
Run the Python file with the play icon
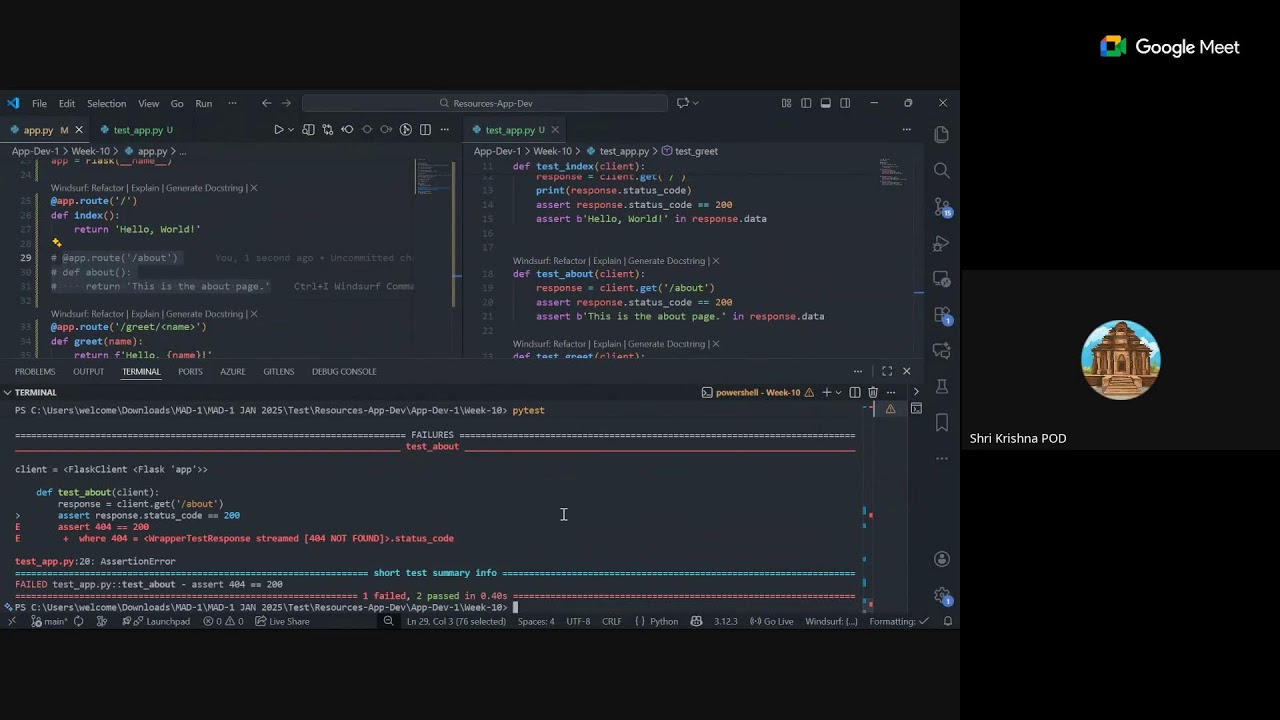click(279, 130)
